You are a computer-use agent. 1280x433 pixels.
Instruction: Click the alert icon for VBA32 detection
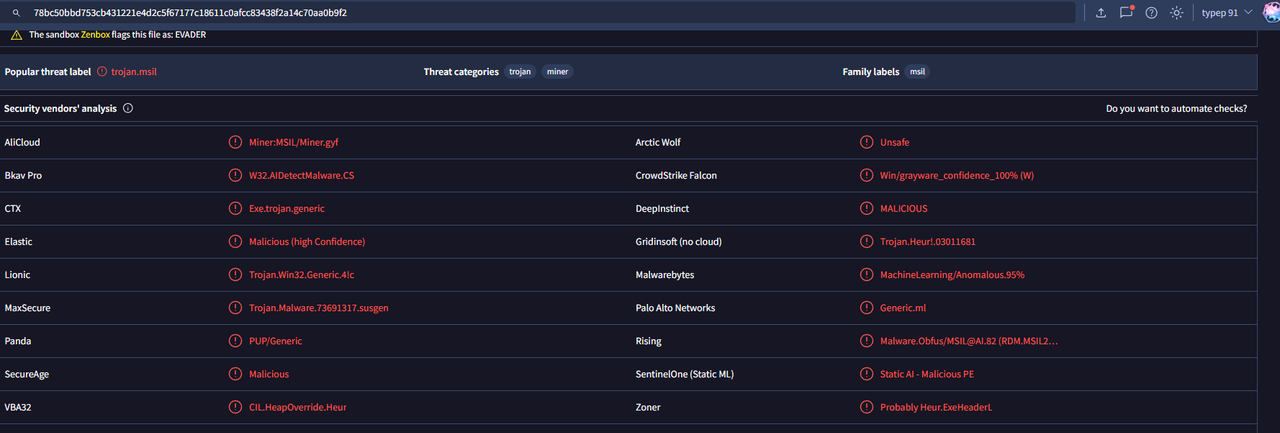point(235,407)
